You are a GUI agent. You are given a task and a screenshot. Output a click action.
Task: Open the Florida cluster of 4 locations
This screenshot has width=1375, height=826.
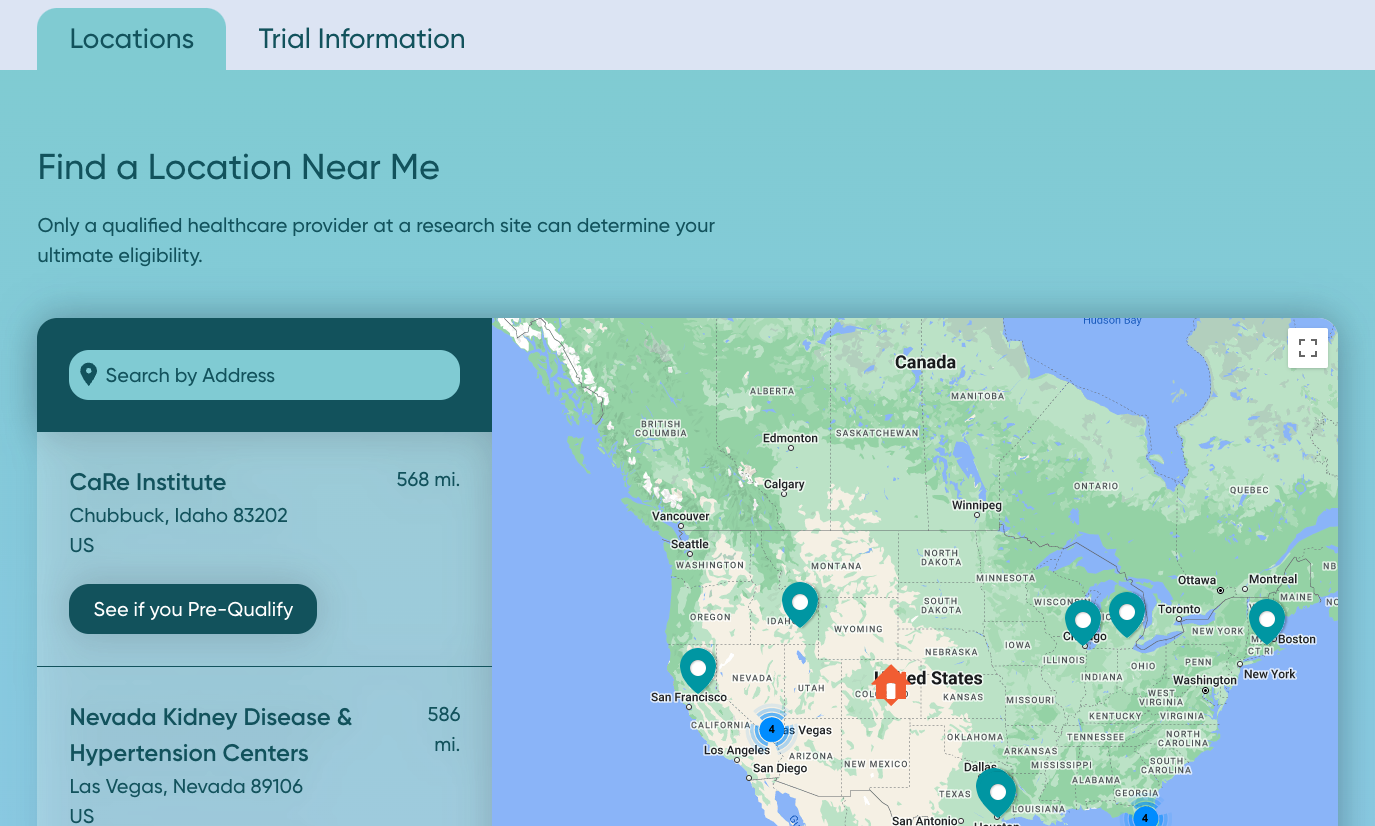pos(1145,816)
